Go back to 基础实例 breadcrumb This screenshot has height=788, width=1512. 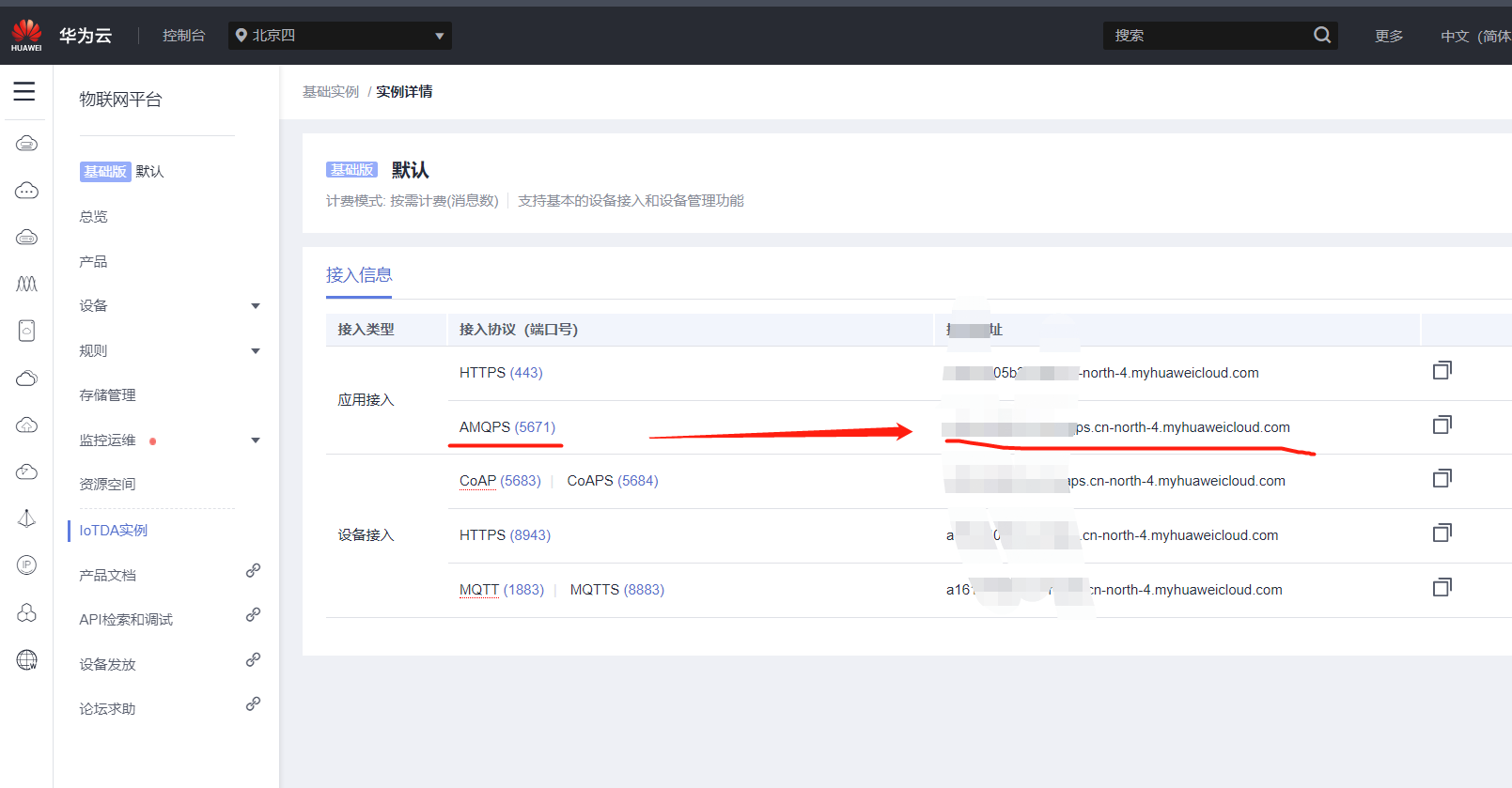(x=331, y=92)
